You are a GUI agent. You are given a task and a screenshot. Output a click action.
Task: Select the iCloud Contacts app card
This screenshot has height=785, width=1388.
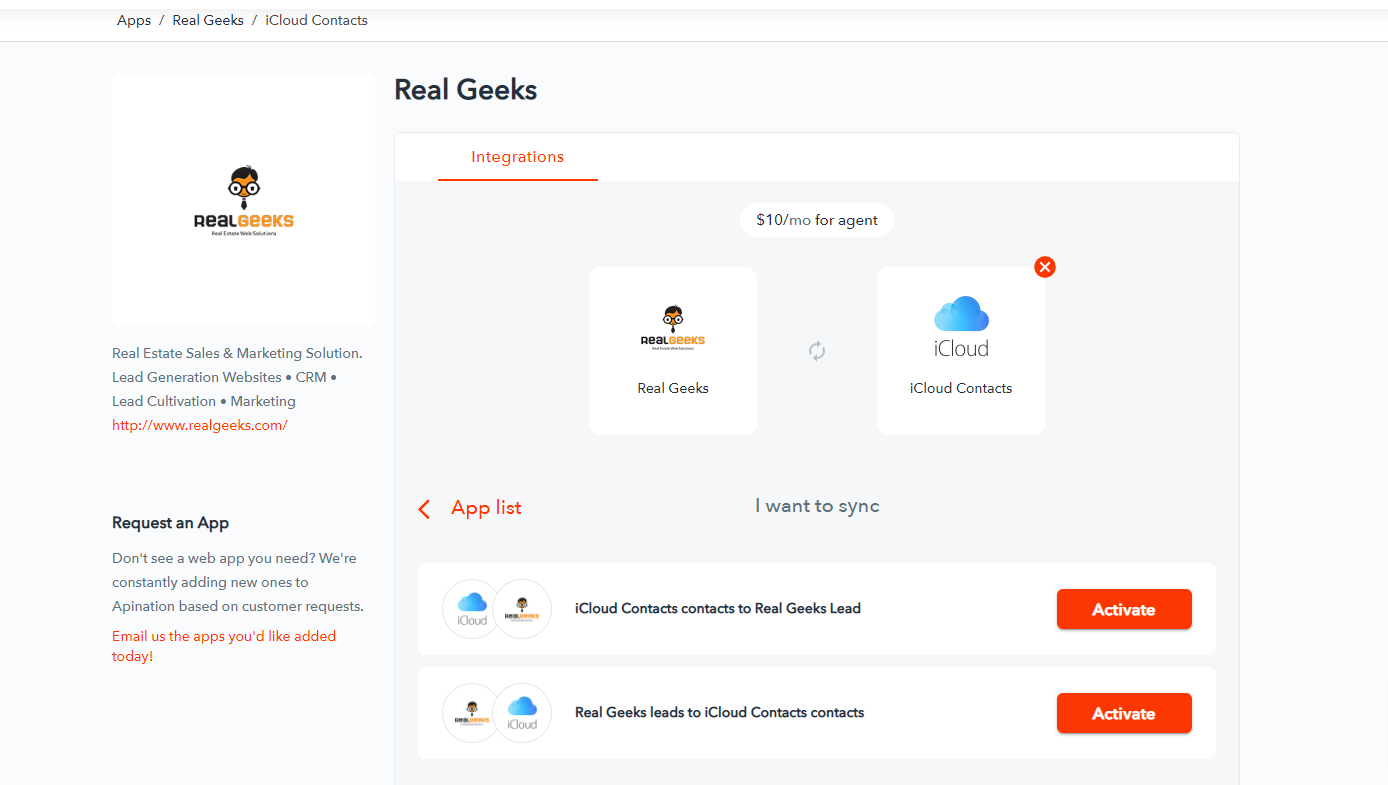pos(961,351)
